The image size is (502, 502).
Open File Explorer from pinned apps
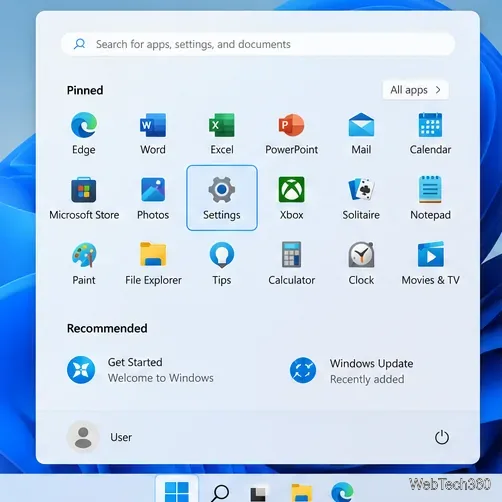pyautogui.click(x=153, y=264)
